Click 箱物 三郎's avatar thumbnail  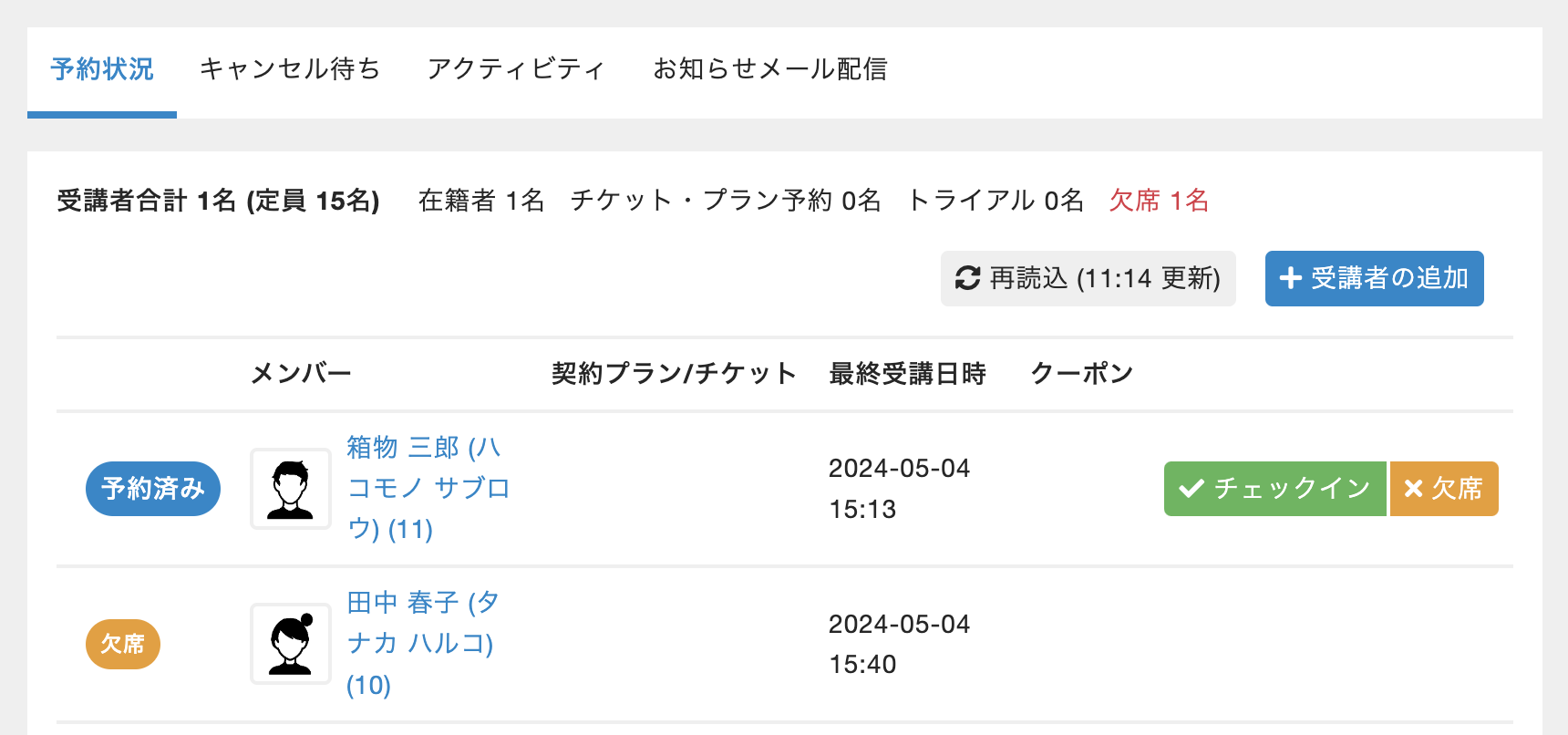point(291,489)
